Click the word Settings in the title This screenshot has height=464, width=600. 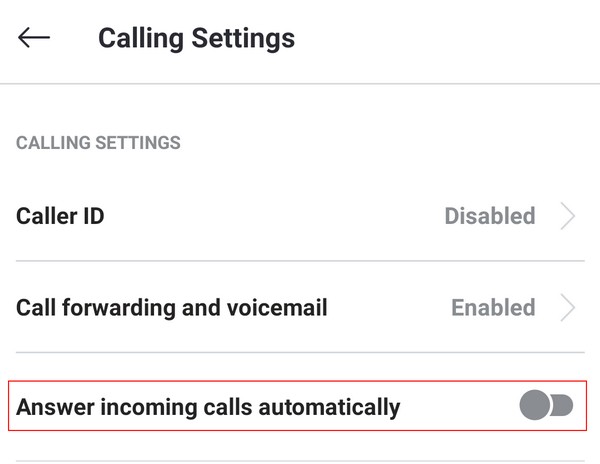243,39
